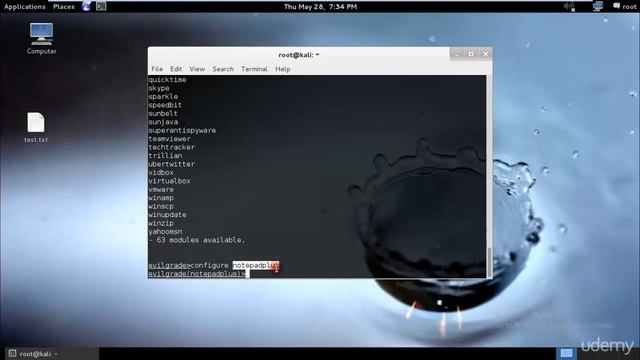Click the 'trillian' module line
The height and width of the screenshot is (360, 640).
165,156
